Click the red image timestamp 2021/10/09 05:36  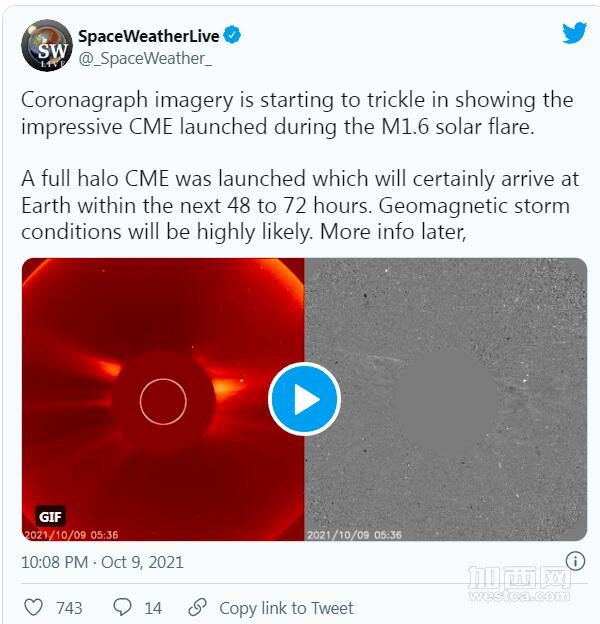[71, 534]
